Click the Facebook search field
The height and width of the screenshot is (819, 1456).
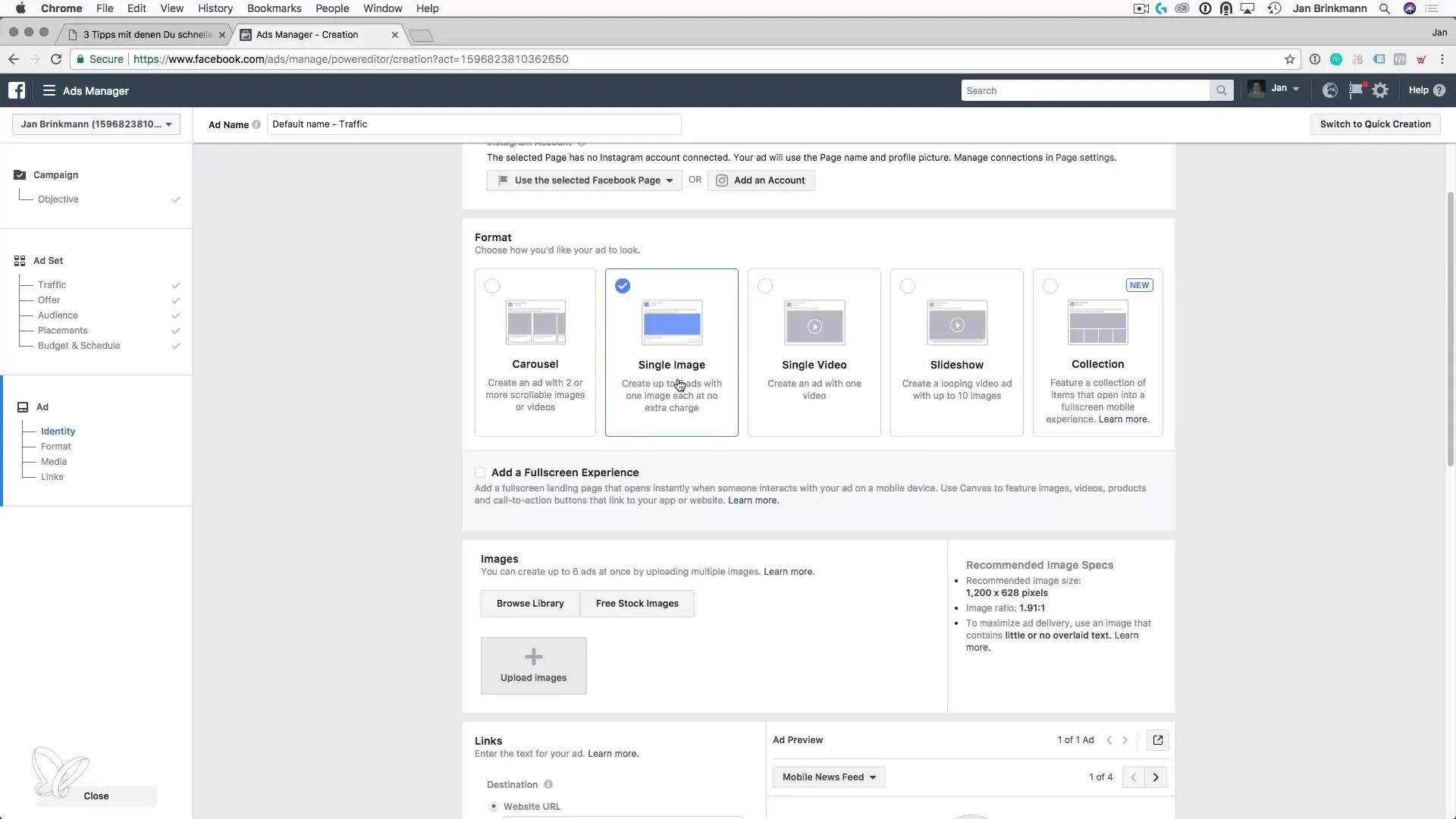[1085, 90]
